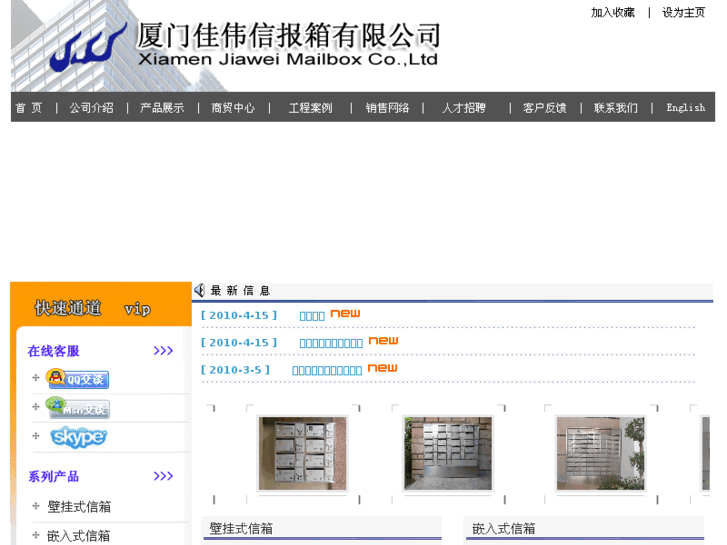Screen dimensions: 727x545
Task: Open the Msn交谈 chat button
Action: click(77, 408)
